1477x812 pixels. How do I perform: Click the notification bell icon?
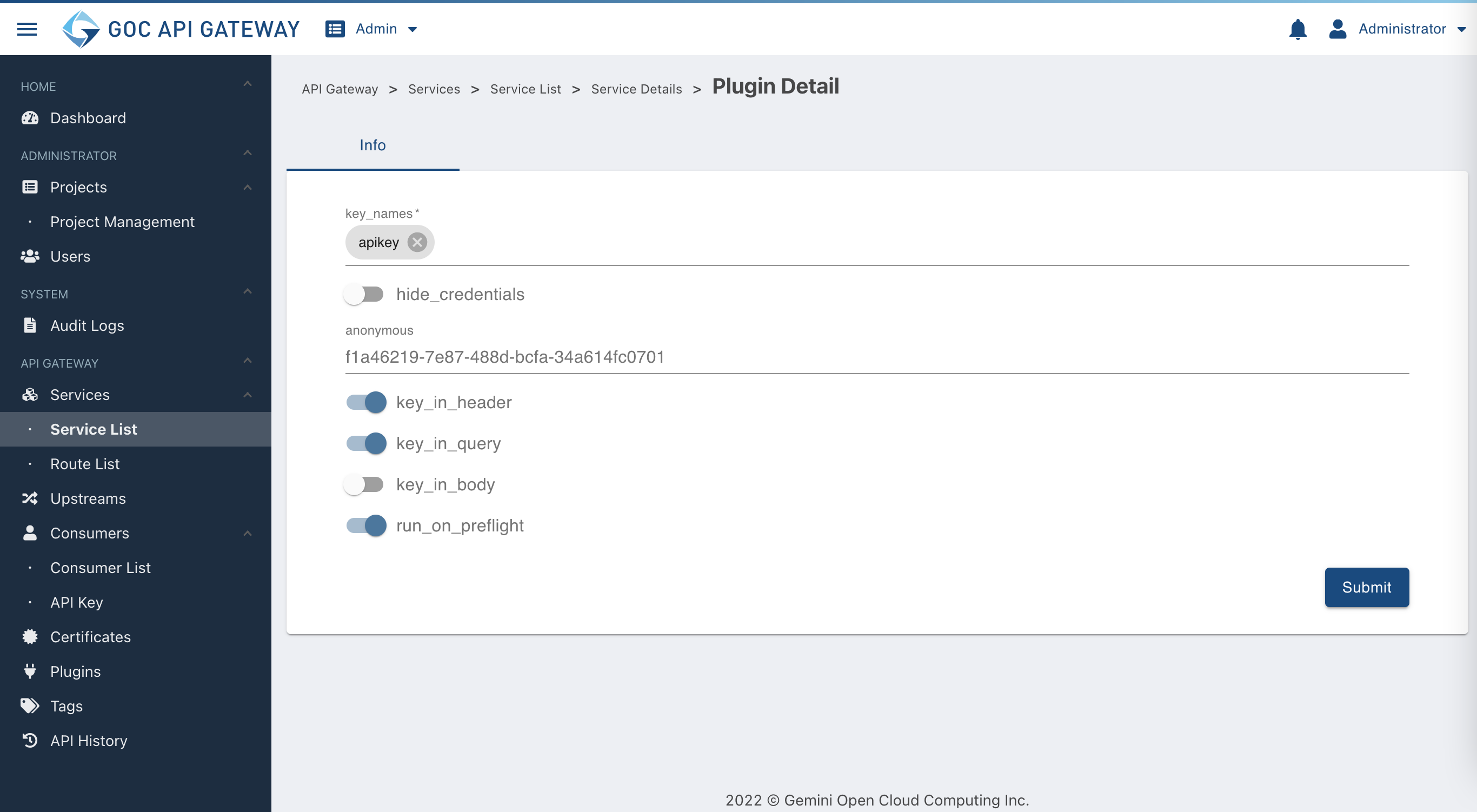point(1298,29)
